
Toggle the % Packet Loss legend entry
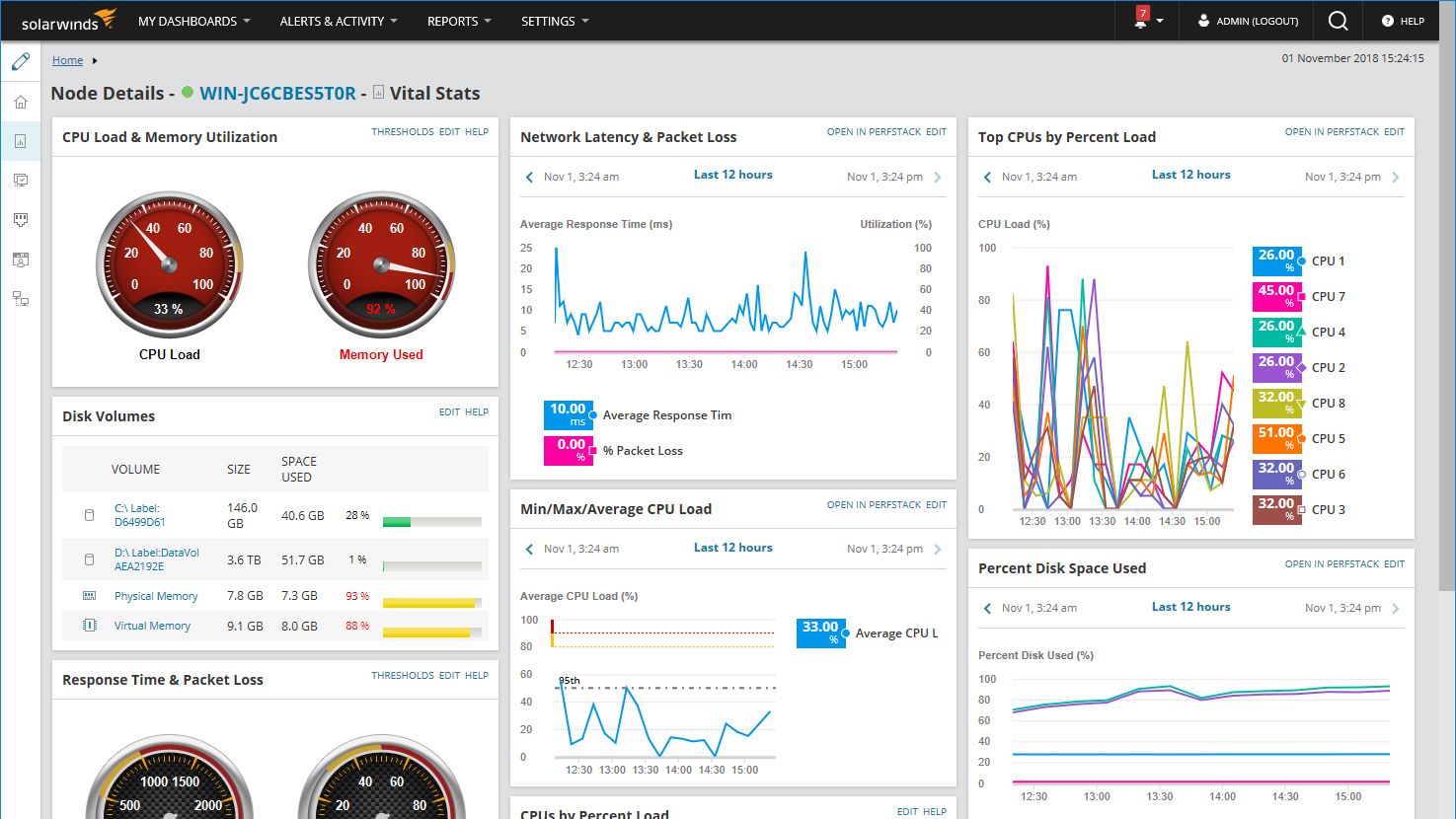point(644,450)
